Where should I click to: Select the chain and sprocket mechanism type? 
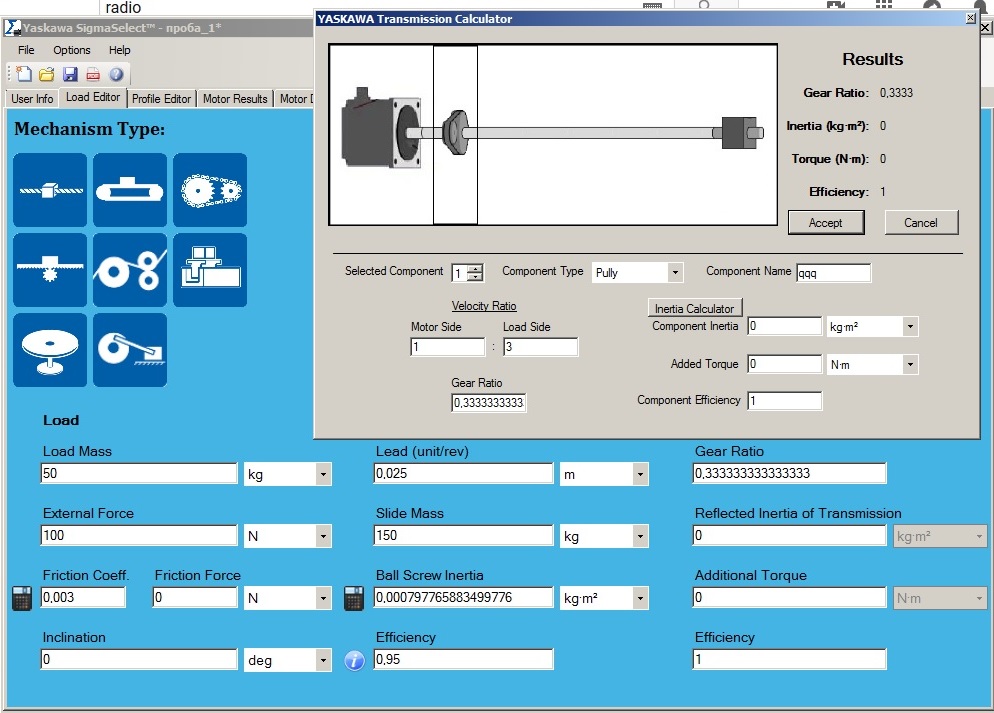[x=210, y=189]
